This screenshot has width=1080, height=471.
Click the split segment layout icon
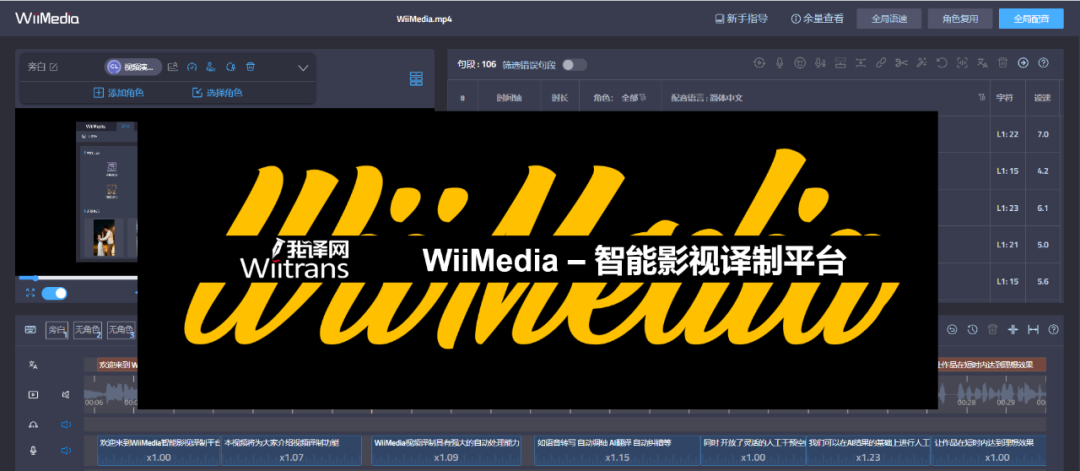(x=840, y=63)
